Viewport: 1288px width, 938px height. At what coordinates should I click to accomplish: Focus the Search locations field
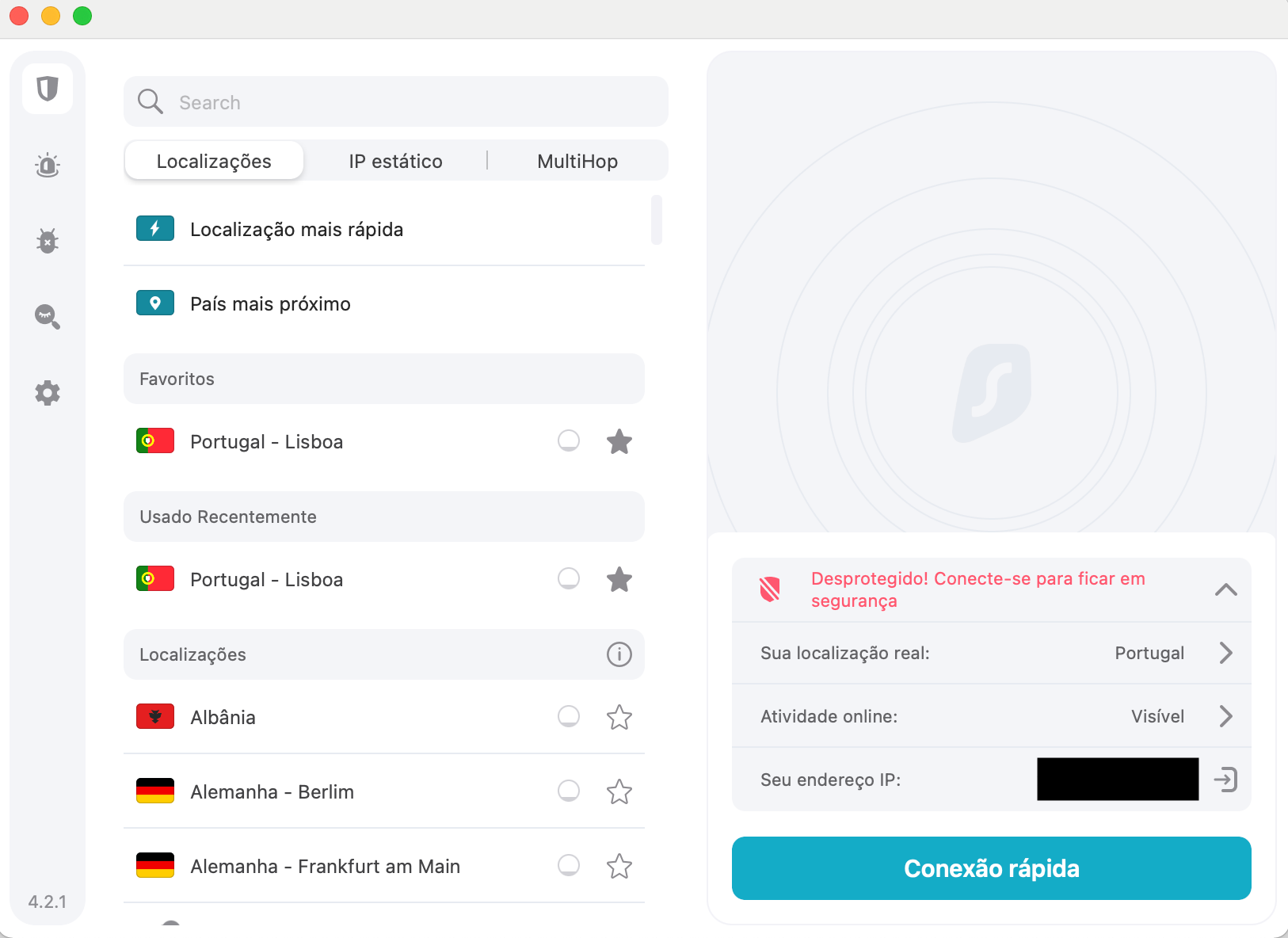(396, 101)
